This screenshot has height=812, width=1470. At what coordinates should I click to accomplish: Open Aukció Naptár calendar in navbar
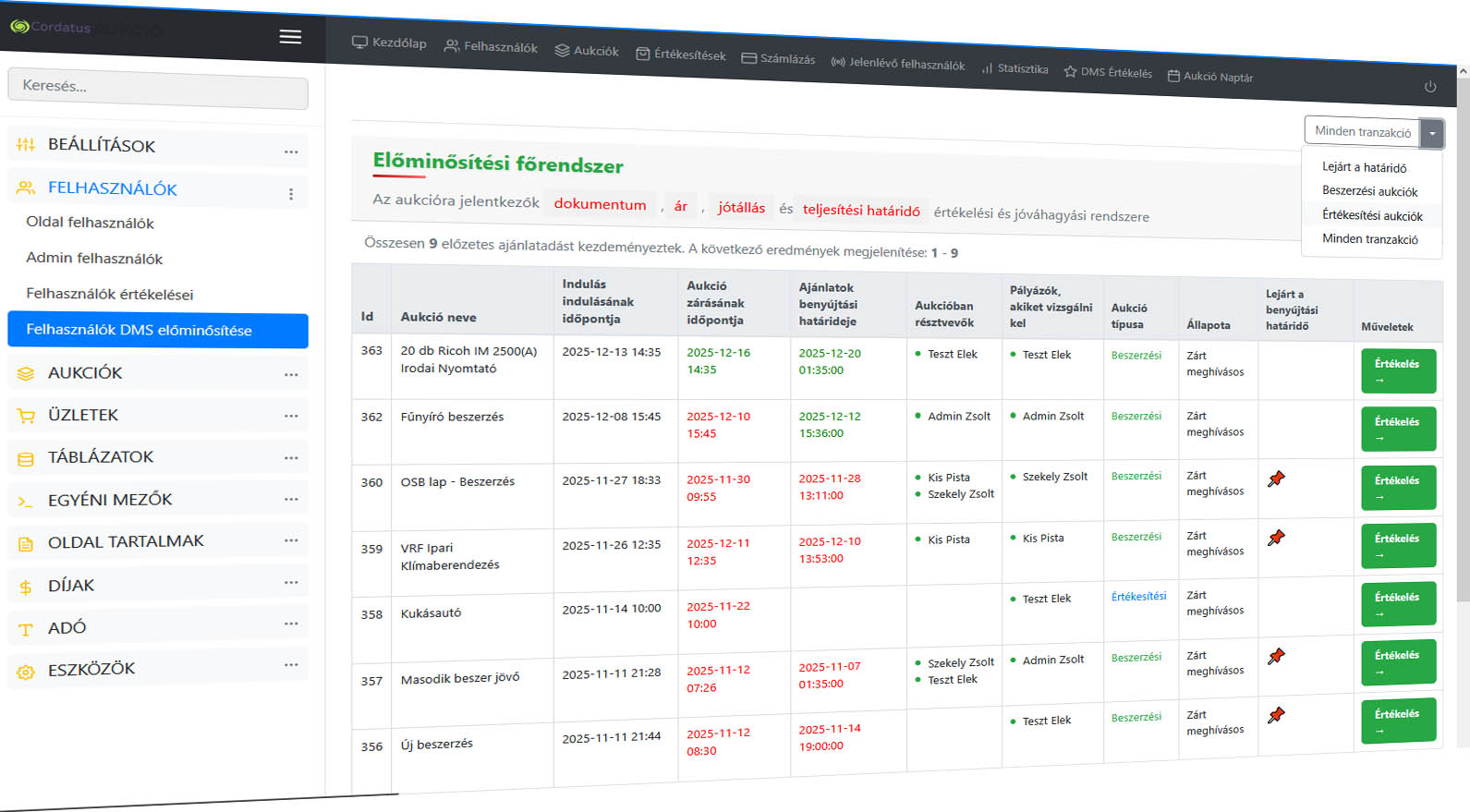coord(1210,77)
